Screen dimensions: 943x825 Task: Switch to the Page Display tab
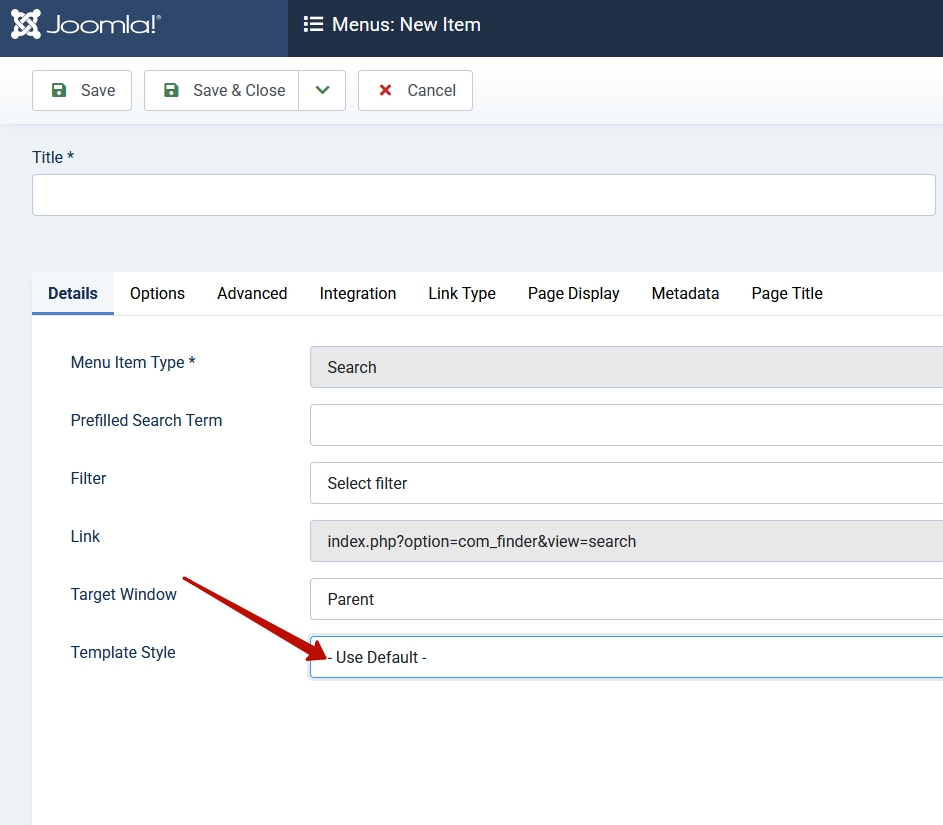click(574, 293)
